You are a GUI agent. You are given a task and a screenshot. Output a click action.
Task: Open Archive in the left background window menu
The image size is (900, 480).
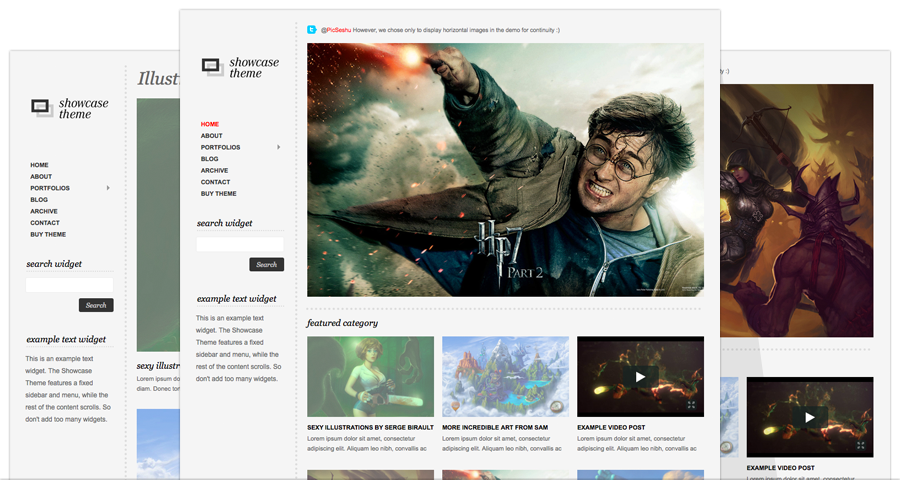pyautogui.click(x=44, y=211)
